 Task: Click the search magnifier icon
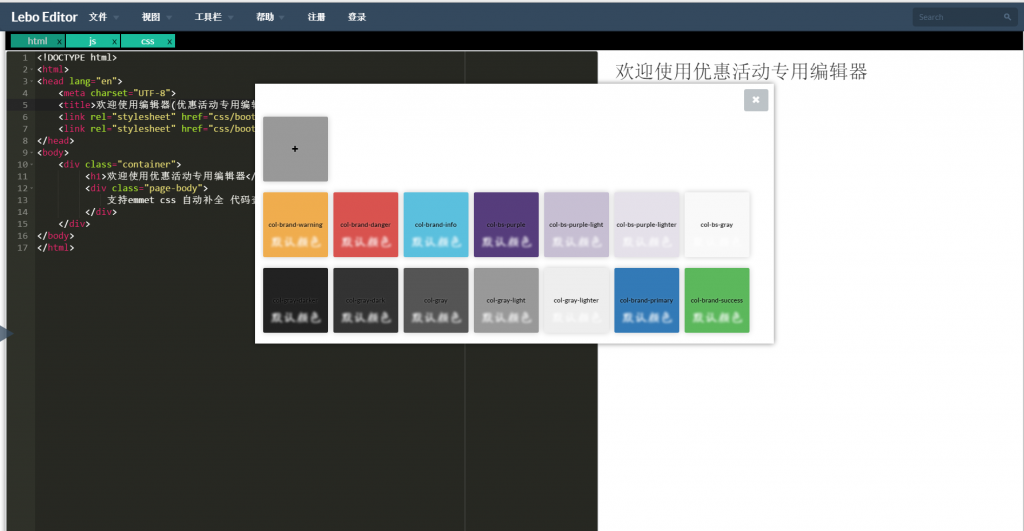pyautogui.click(x=1007, y=17)
